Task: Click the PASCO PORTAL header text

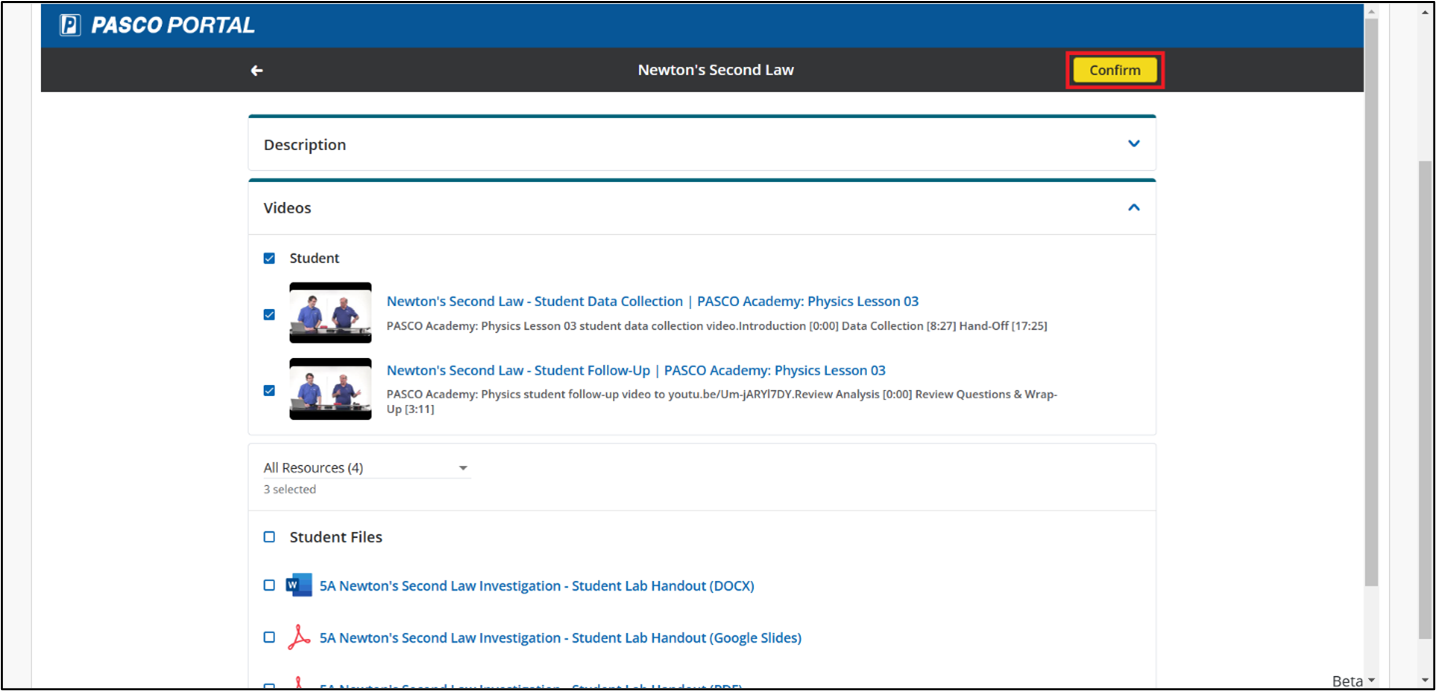Action: pyautogui.click(x=173, y=25)
